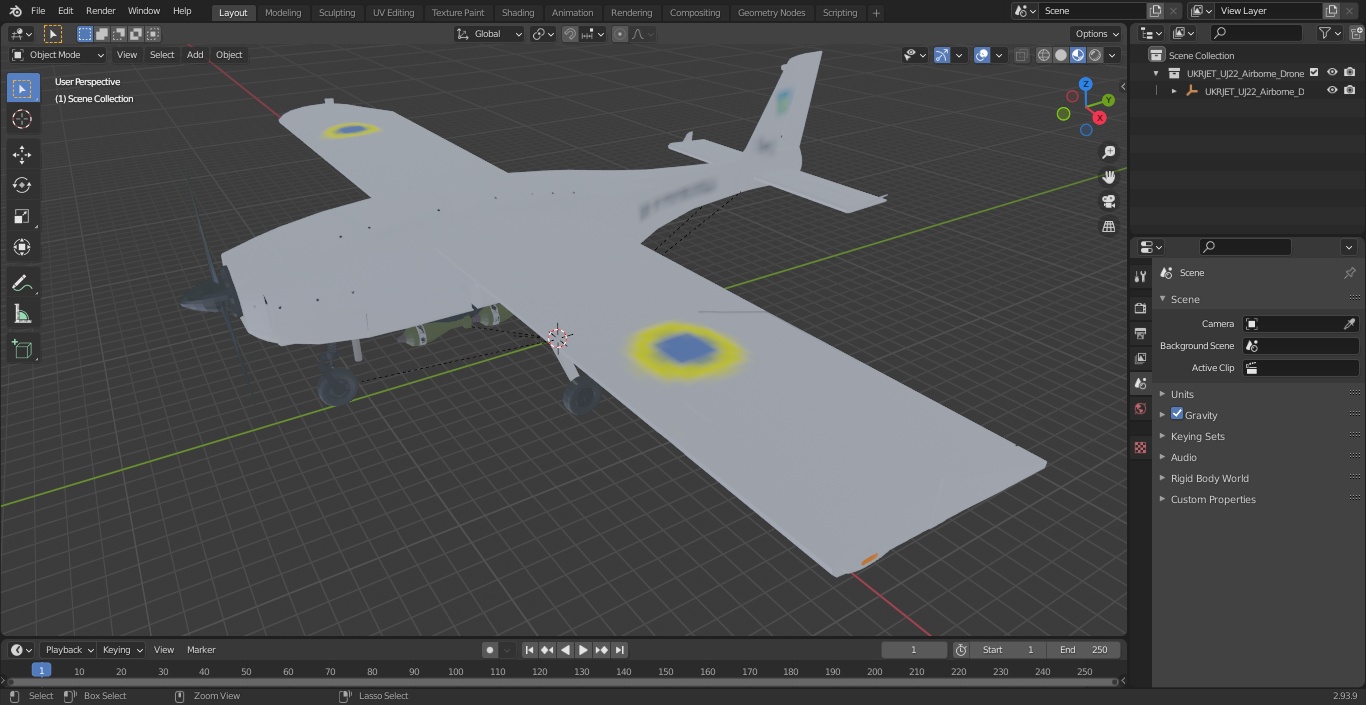The height and width of the screenshot is (705, 1366).
Task: Toggle X-ray display mode
Action: [1021, 55]
